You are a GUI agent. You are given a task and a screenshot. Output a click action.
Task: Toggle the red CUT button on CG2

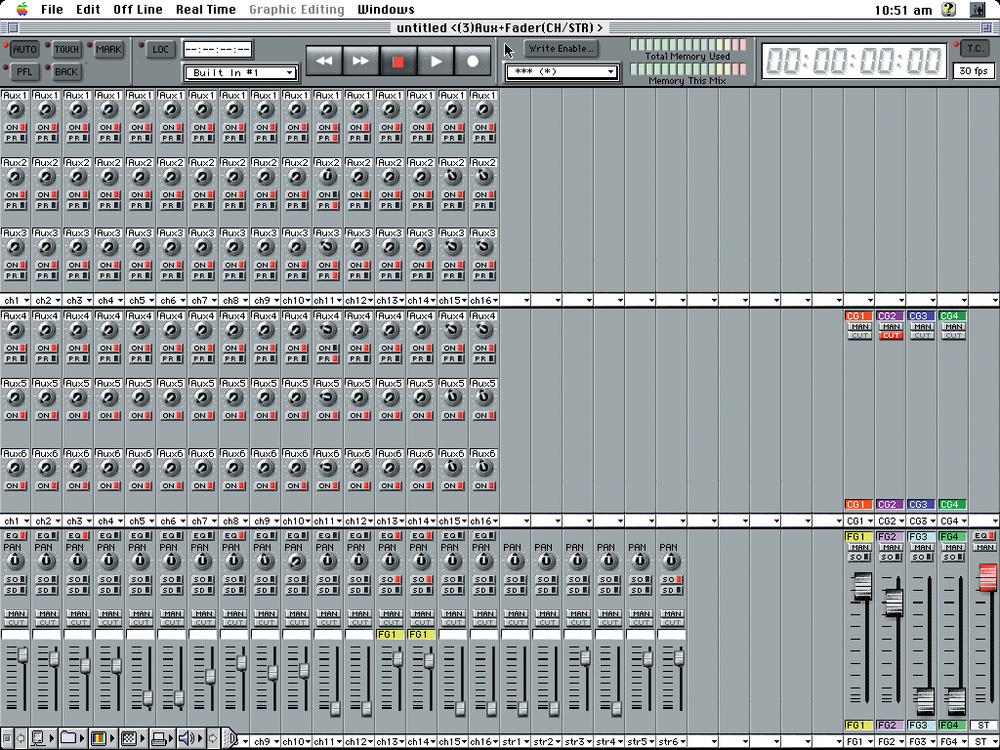890,335
